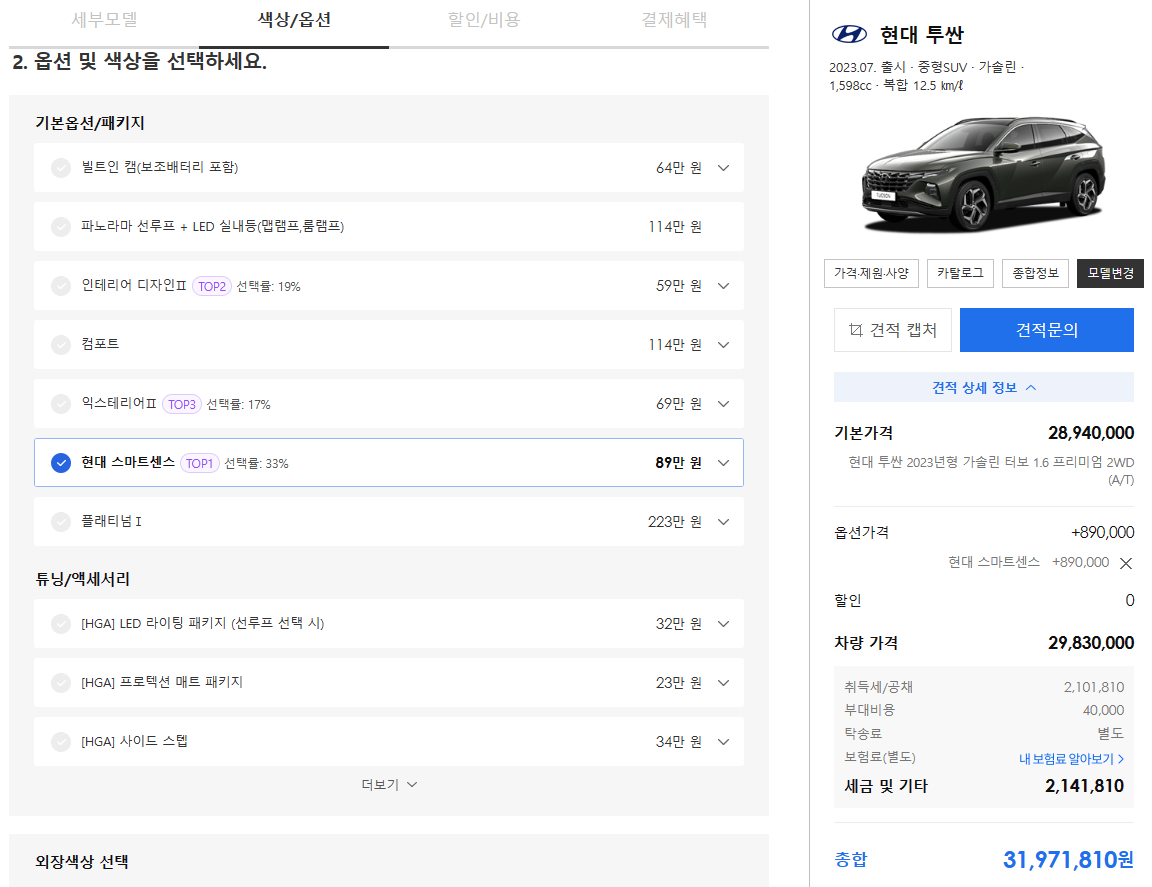Click 223만 원 price of 플래티넘 I
This screenshot has width=1152, height=887.
674,522
